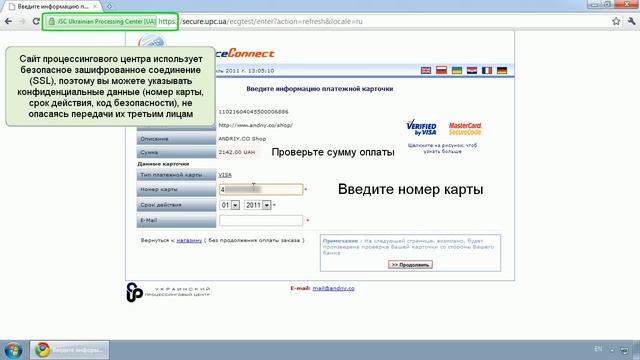Select the Chrome window in the taskbar
The image size is (640, 360).
click(69, 350)
